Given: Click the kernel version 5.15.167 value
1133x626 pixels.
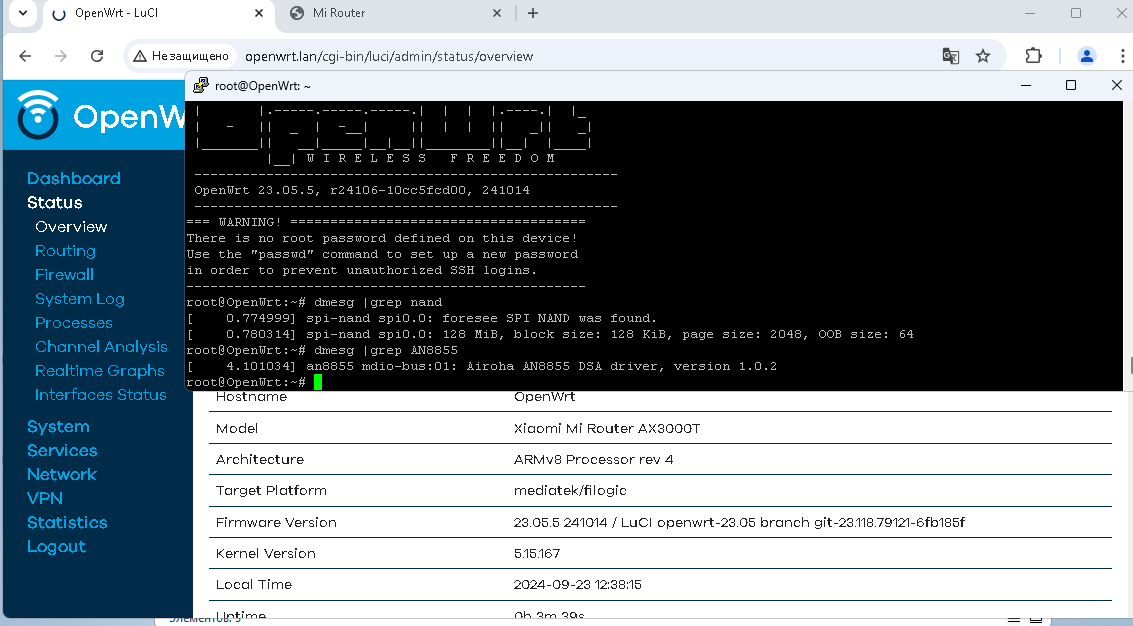Looking at the screenshot, I should (537, 553).
